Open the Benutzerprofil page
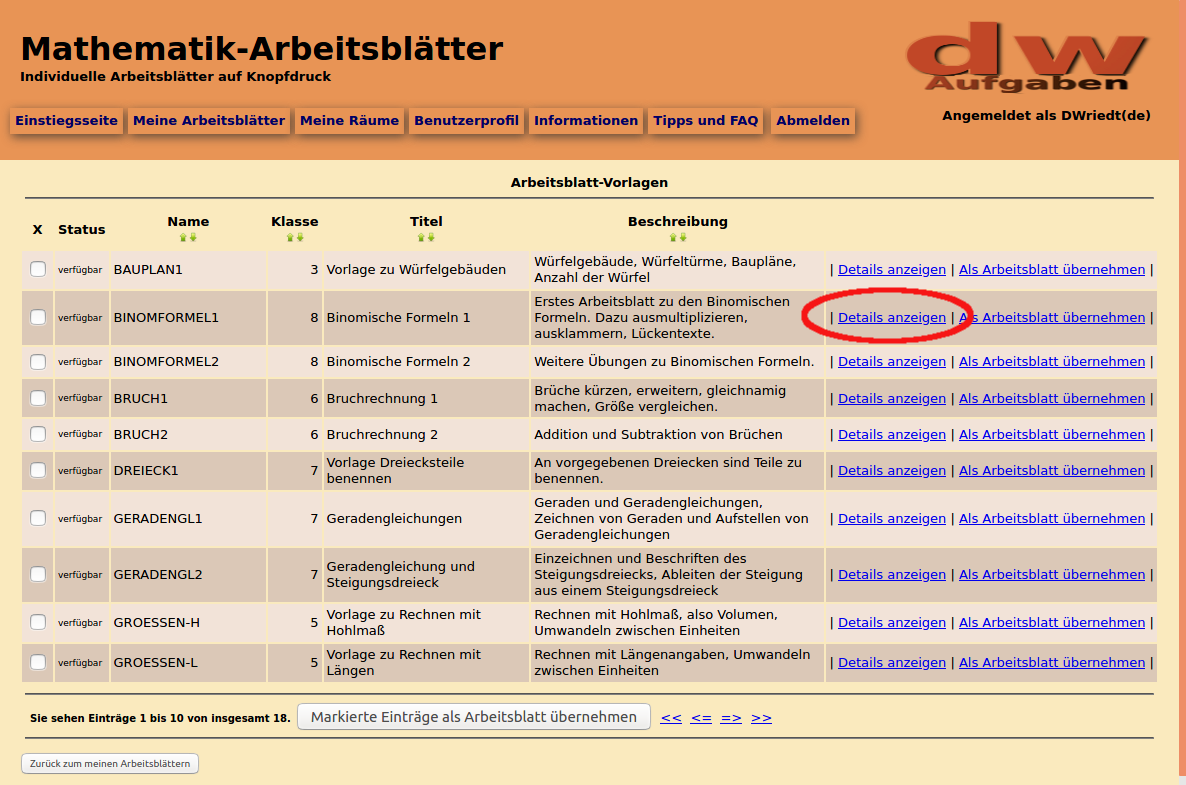The height and width of the screenshot is (785, 1186). [467, 120]
